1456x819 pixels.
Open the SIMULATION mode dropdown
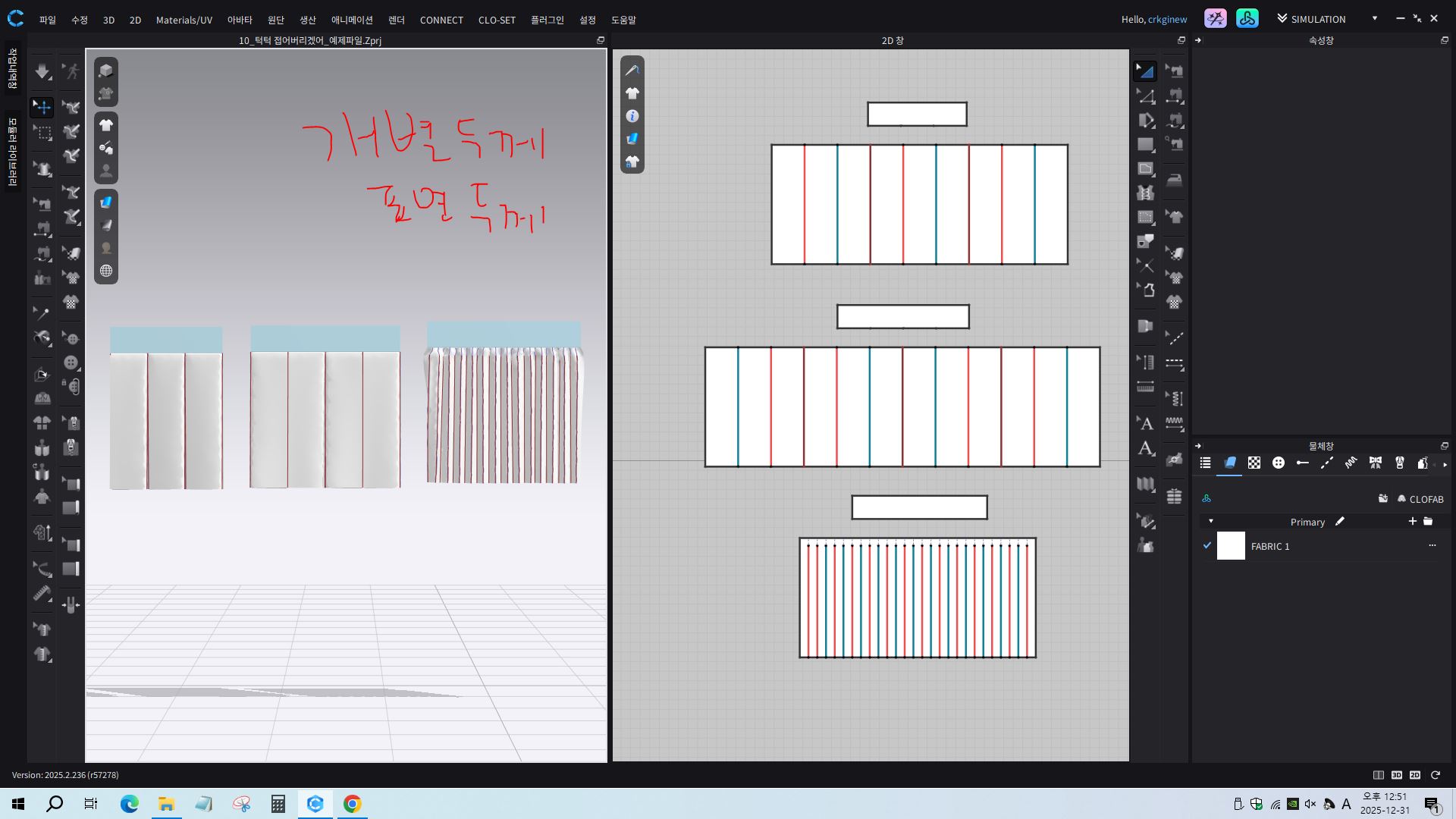1374,19
